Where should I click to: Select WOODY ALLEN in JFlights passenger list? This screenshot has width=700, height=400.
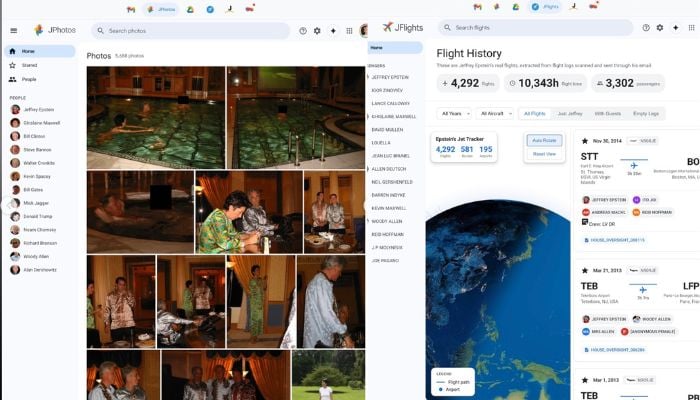(387, 221)
